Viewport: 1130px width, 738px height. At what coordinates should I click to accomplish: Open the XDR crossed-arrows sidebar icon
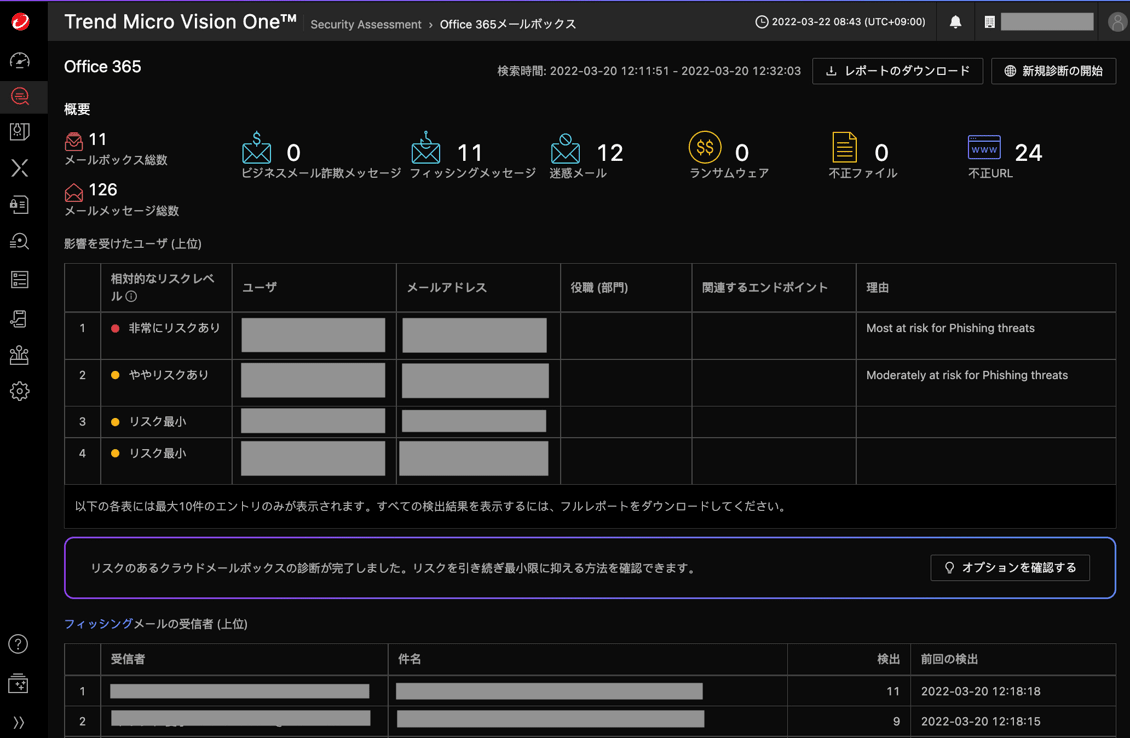20,168
